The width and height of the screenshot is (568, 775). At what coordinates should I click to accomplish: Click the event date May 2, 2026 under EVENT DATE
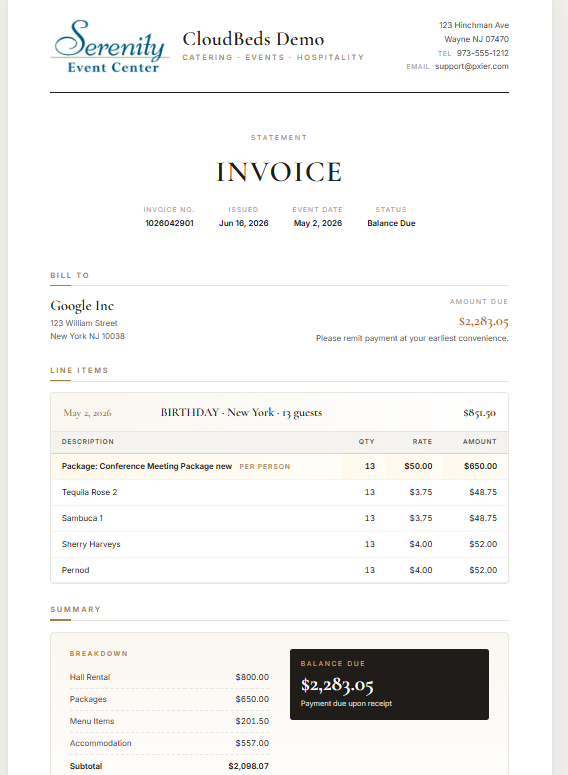pyautogui.click(x=317, y=223)
